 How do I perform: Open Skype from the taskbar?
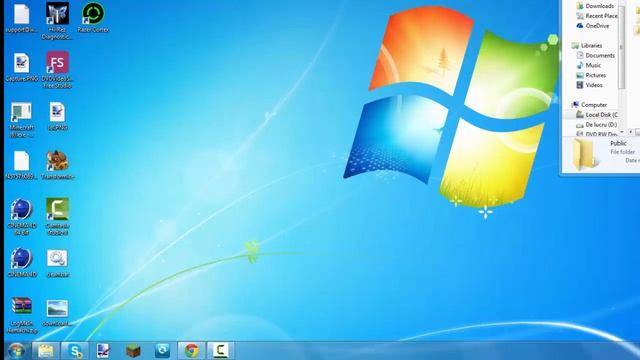(x=75, y=351)
